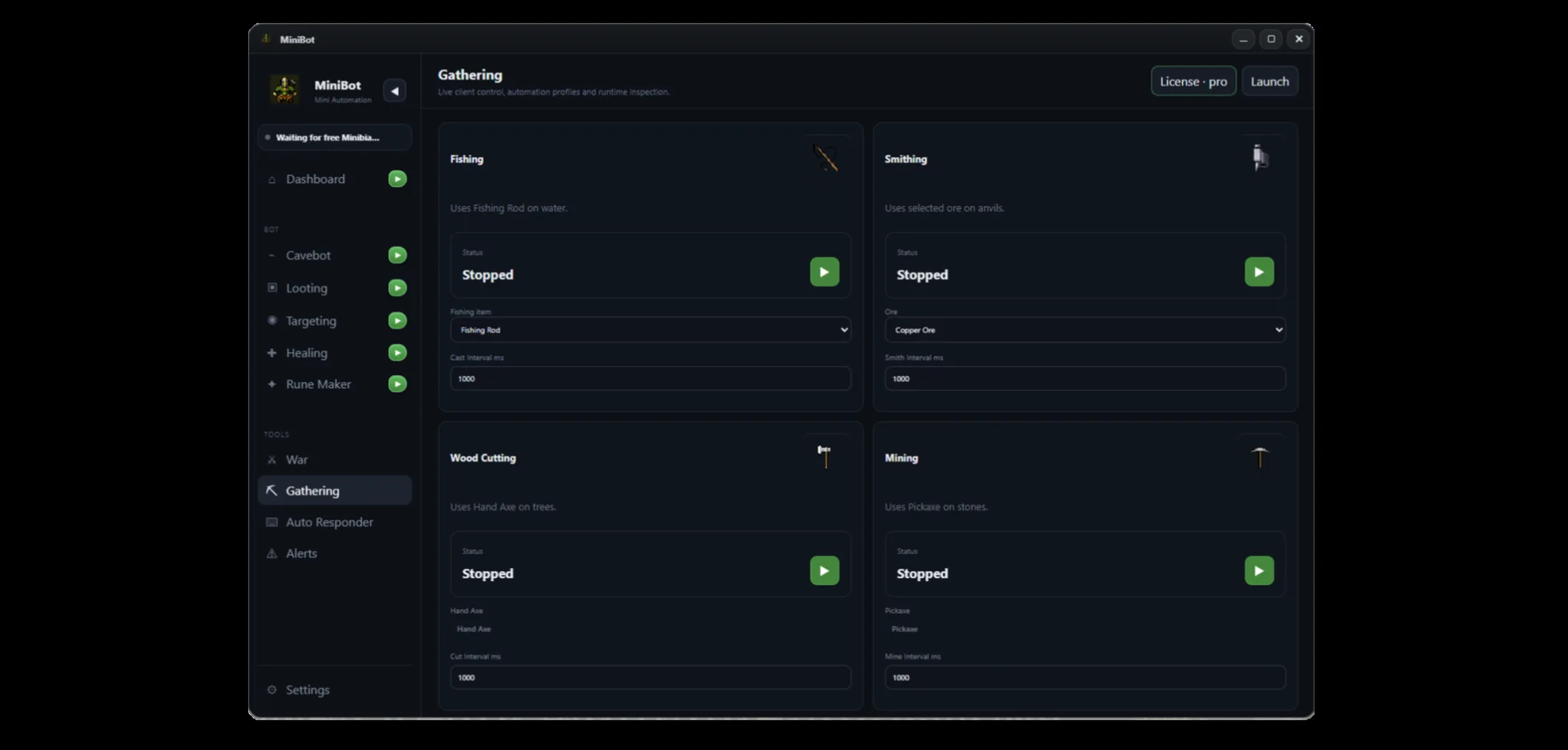This screenshot has width=1568, height=750.
Task: Click the Waiting for free Minibia status pill
Action: click(335, 138)
